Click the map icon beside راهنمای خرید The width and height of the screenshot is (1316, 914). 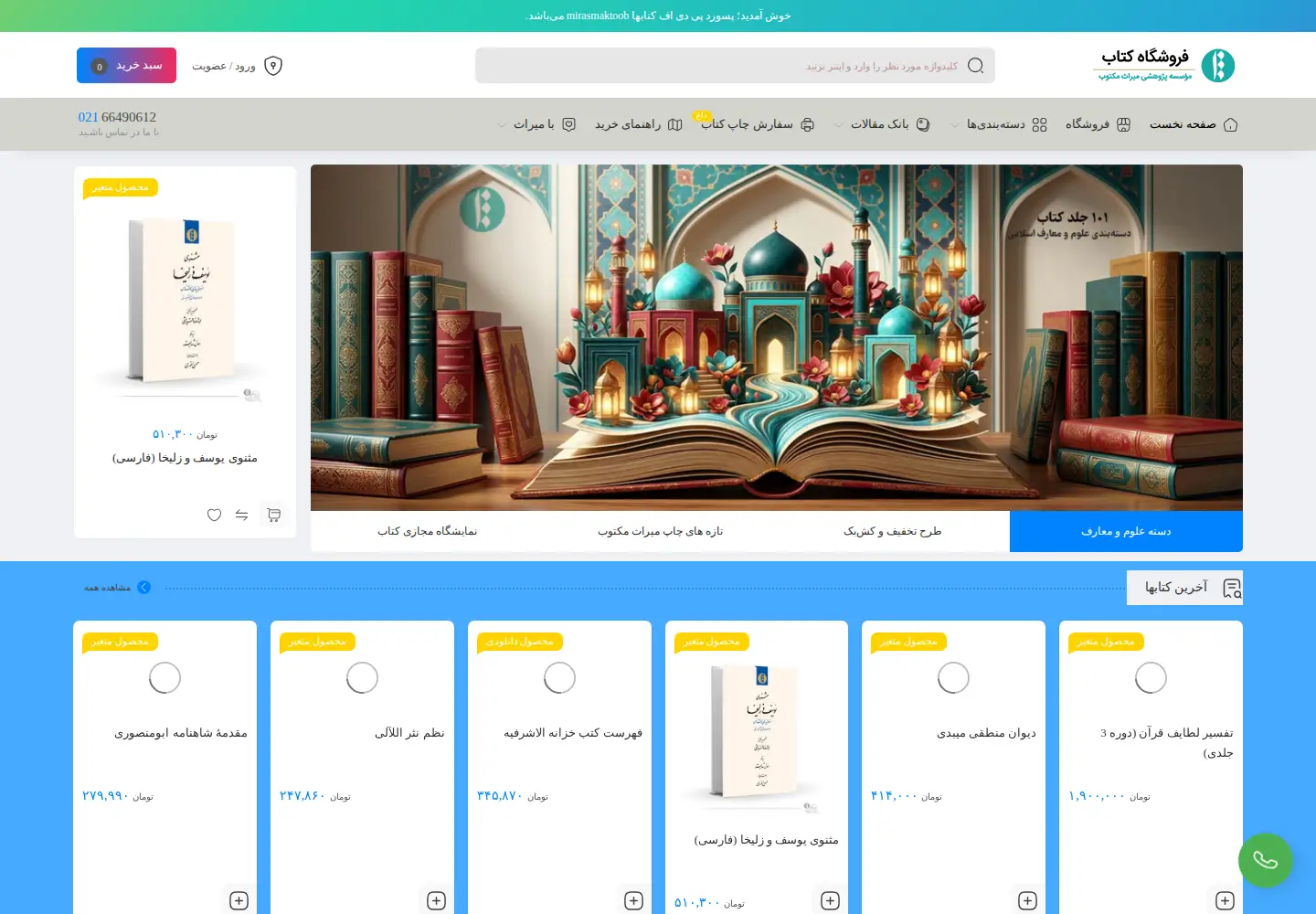[x=675, y=124]
